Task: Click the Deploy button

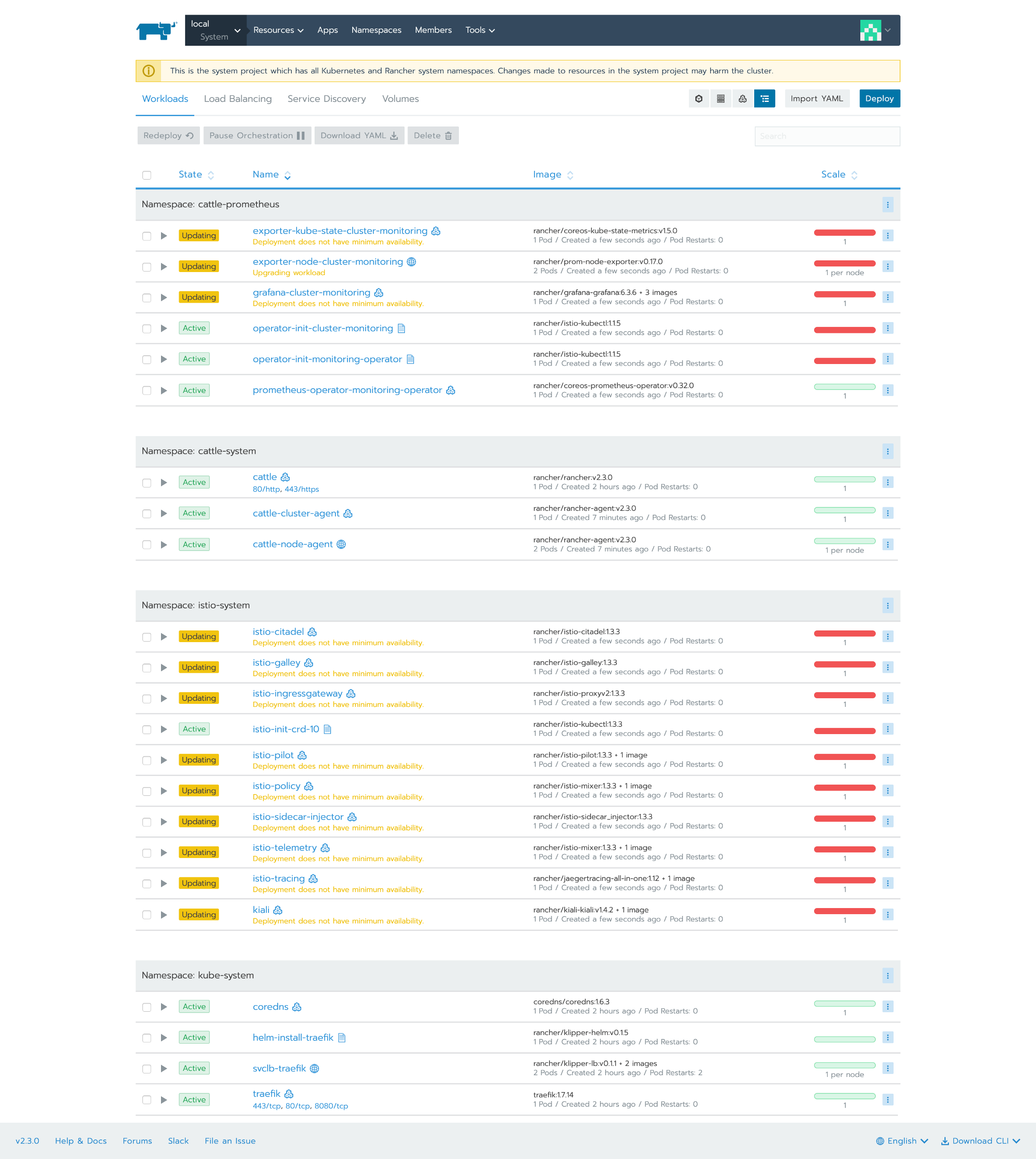Action: [x=877, y=98]
